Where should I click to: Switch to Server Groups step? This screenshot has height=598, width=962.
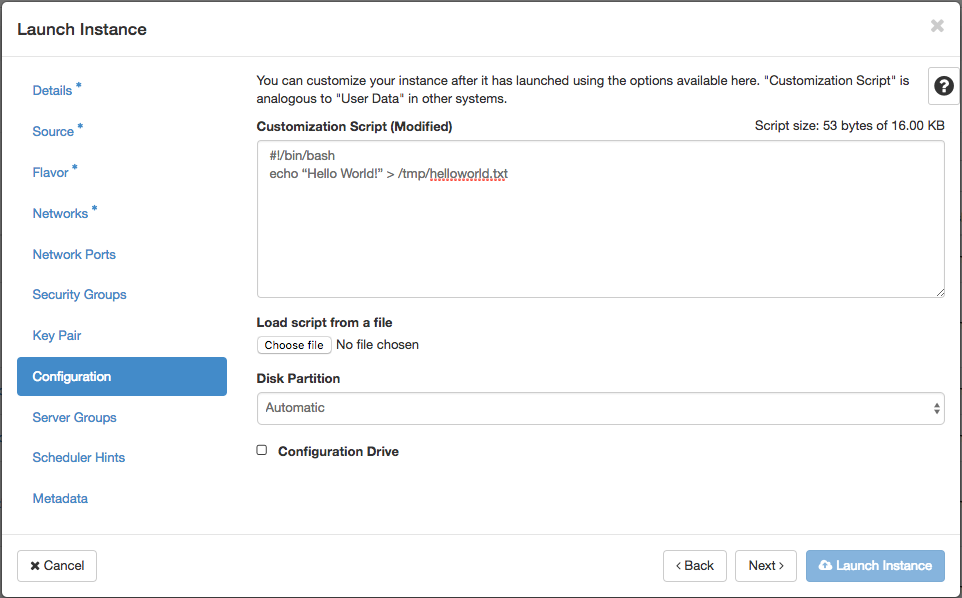(74, 417)
